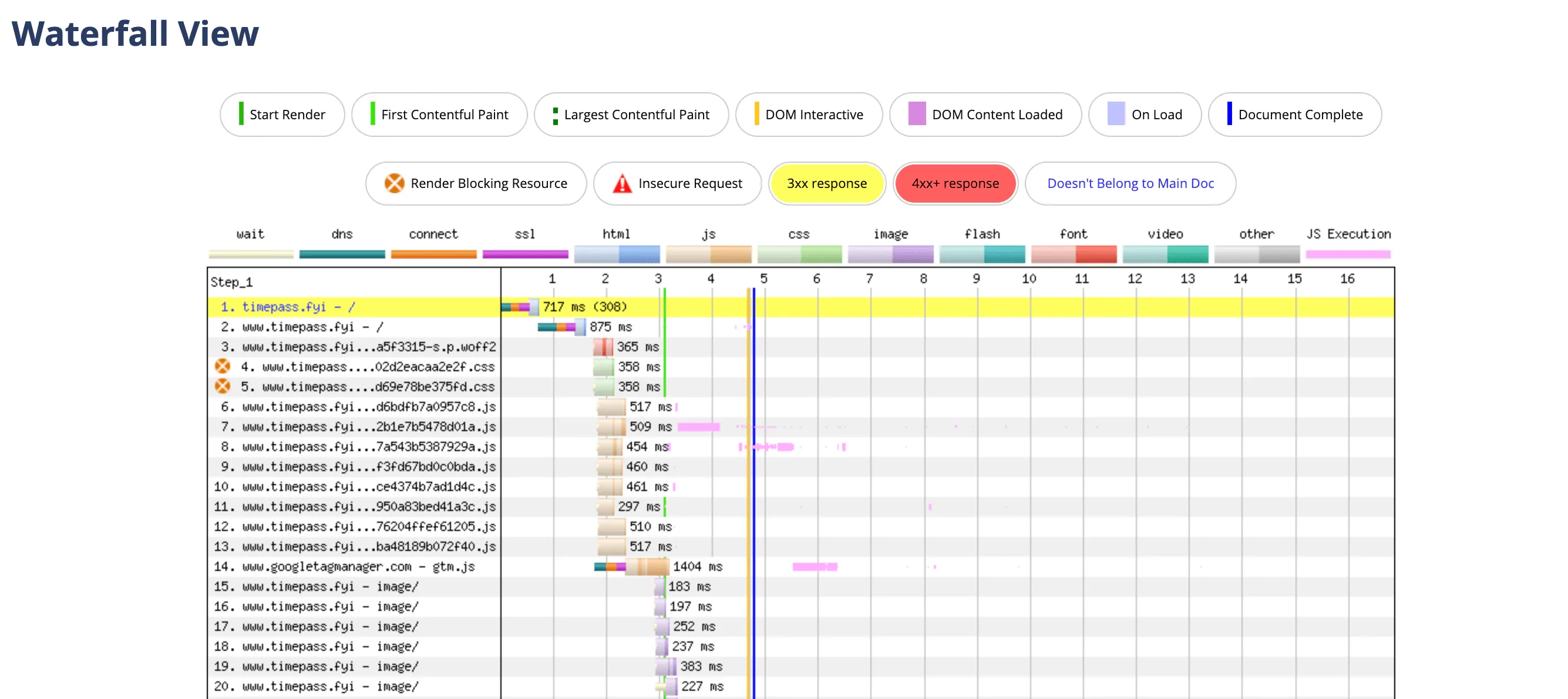The image size is (1568, 699).
Task: Click the 875 ms bar on request 2
Action: pos(561,327)
